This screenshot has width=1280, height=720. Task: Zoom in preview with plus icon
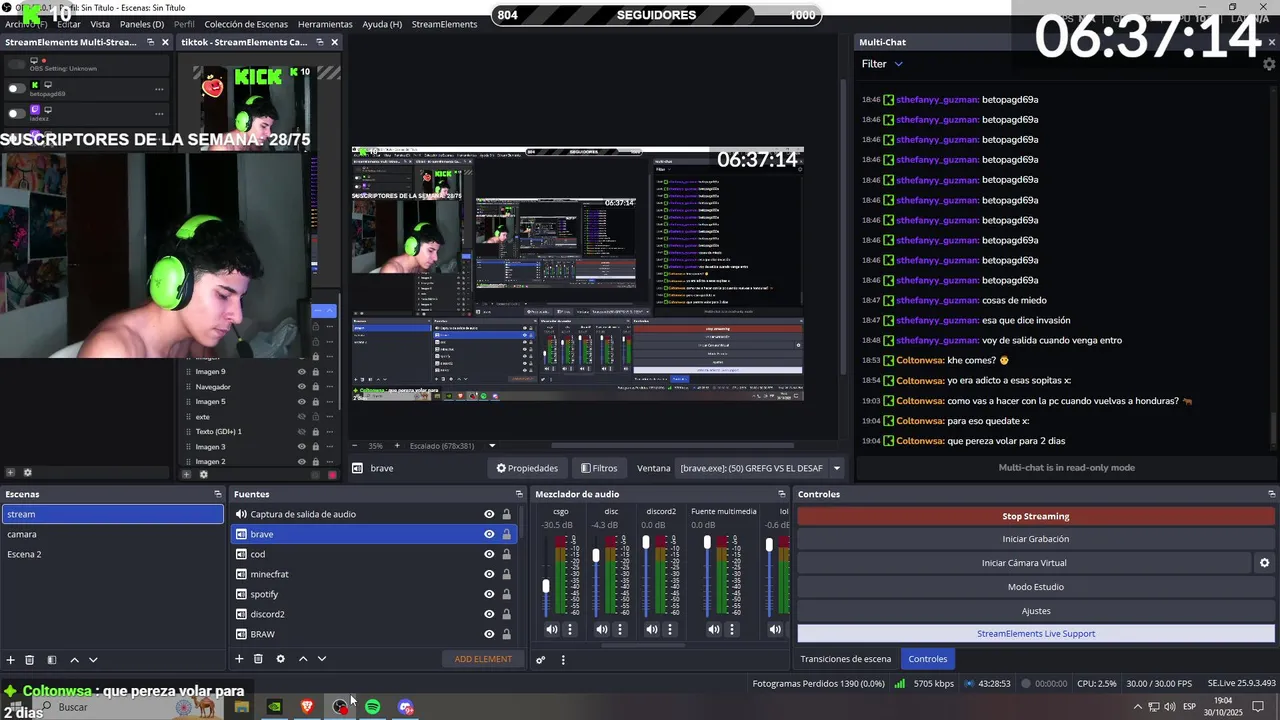397,445
